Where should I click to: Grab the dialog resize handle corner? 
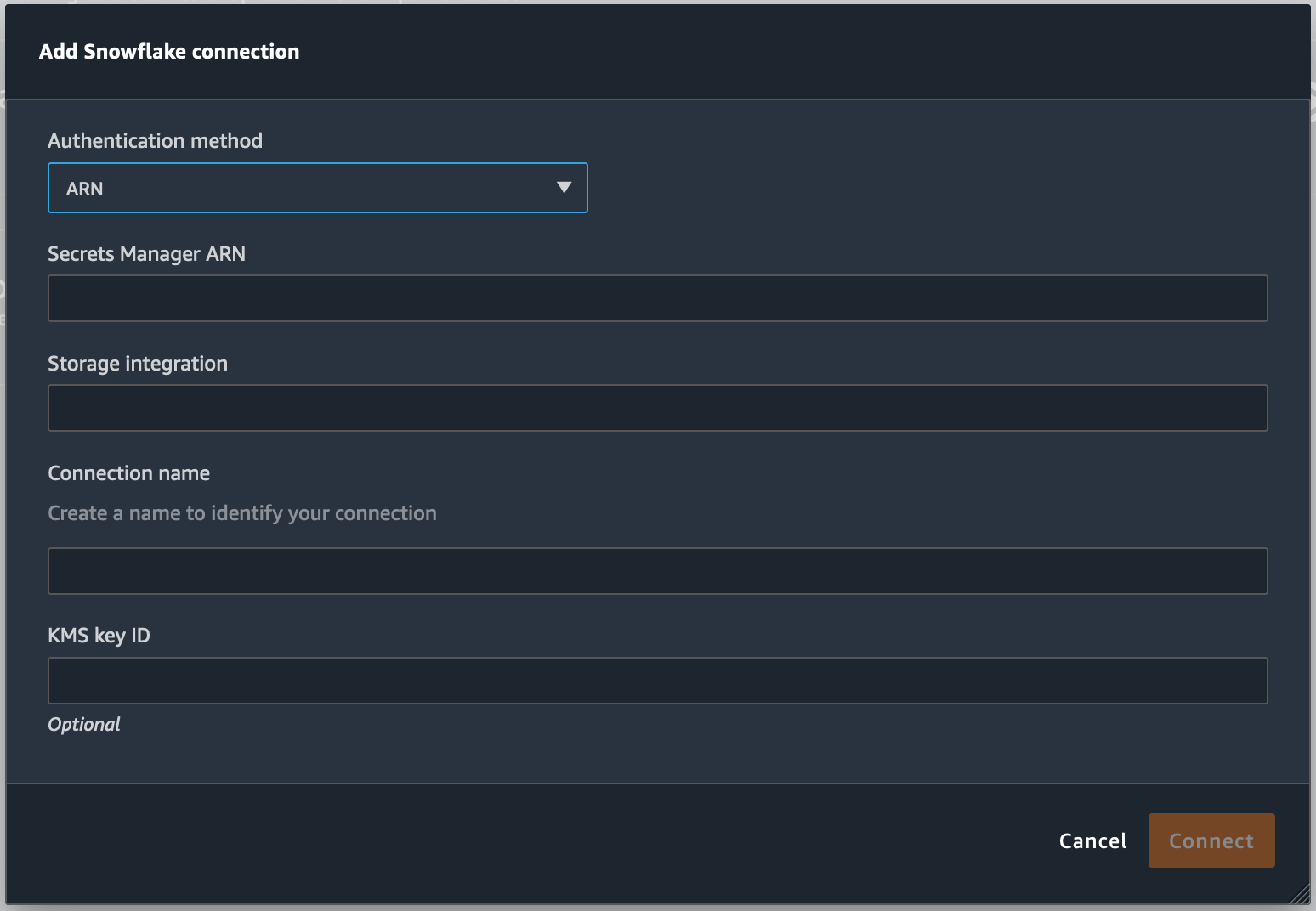click(x=1301, y=894)
